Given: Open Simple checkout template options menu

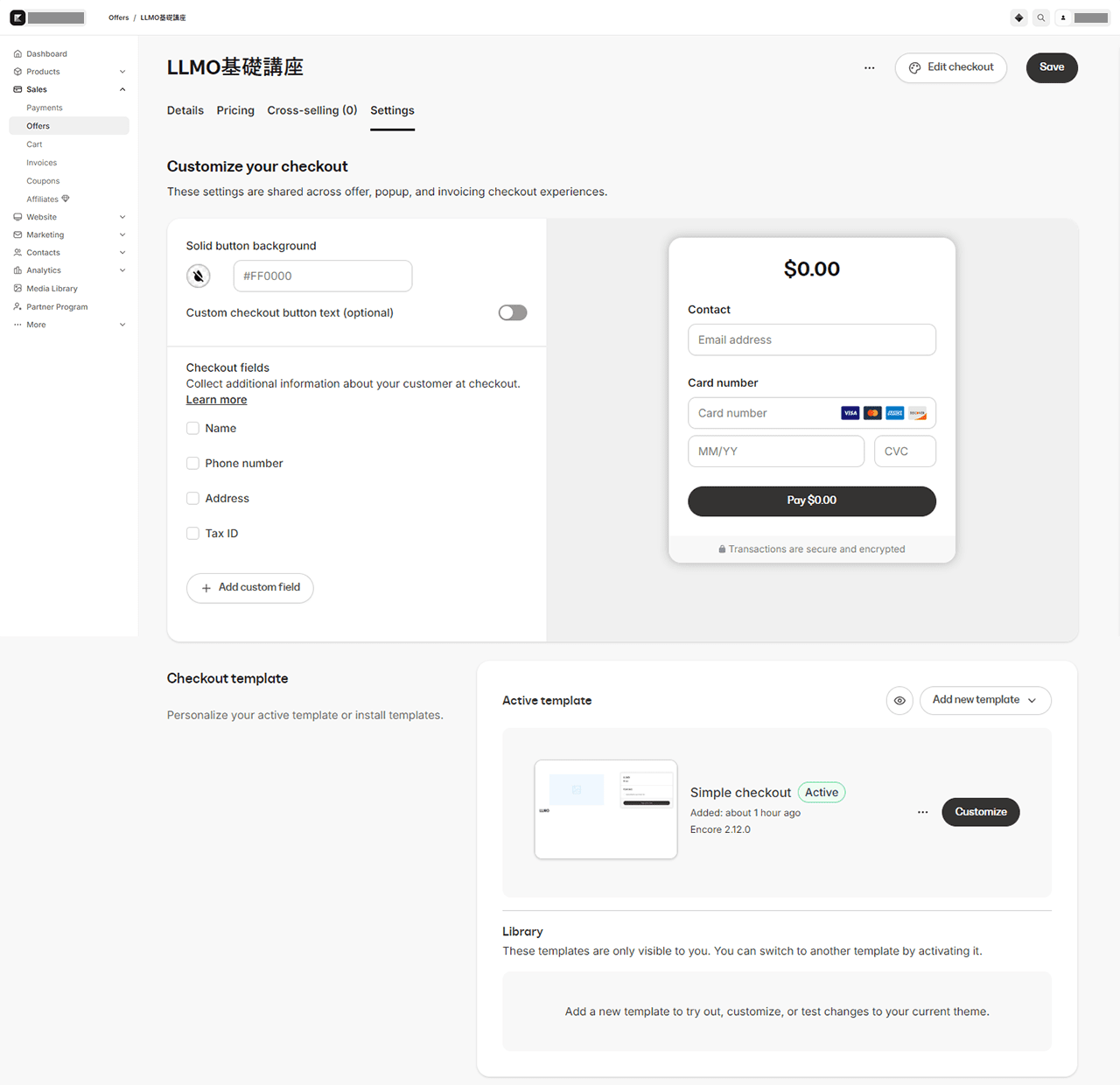Looking at the screenshot, I should pyautogui.click(x=922, y=812).
